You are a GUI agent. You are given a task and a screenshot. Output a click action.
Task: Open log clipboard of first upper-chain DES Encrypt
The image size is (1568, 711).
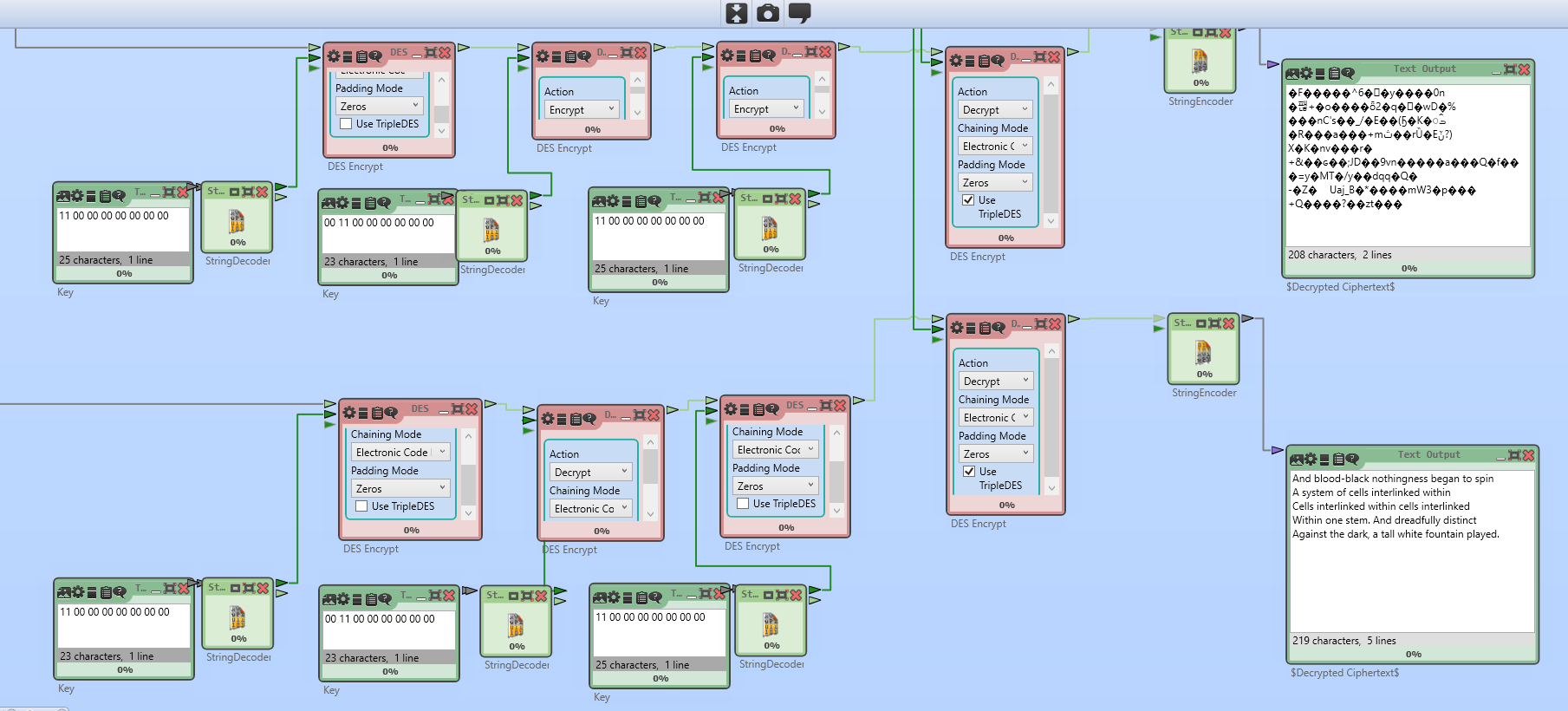tap(362, 56)
